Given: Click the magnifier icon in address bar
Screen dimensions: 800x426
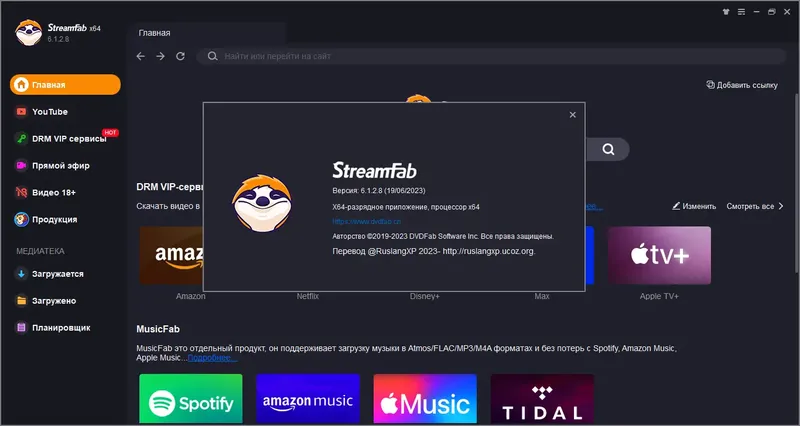Looking at the screenshot, I should tap(212, 56).
